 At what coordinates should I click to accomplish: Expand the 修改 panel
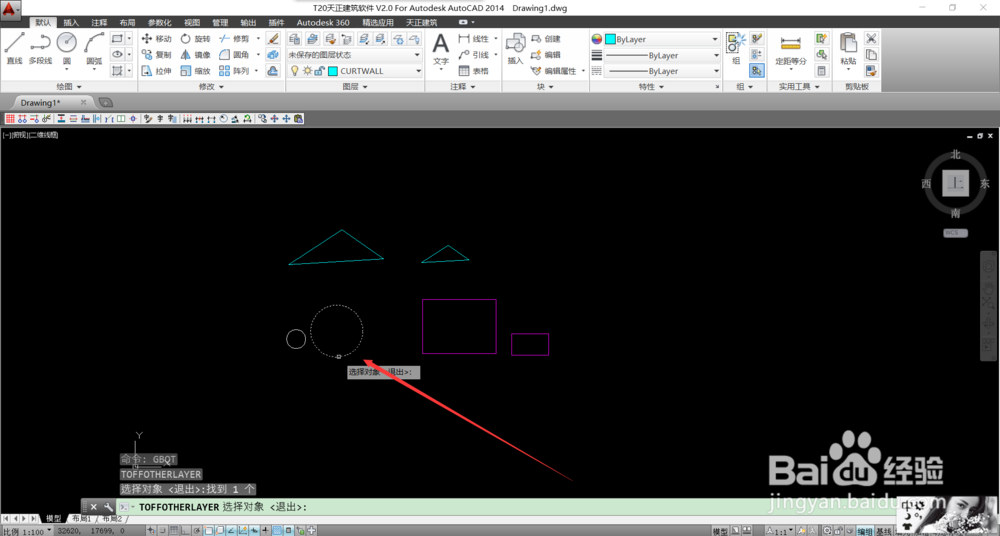(x=211, y=86)
